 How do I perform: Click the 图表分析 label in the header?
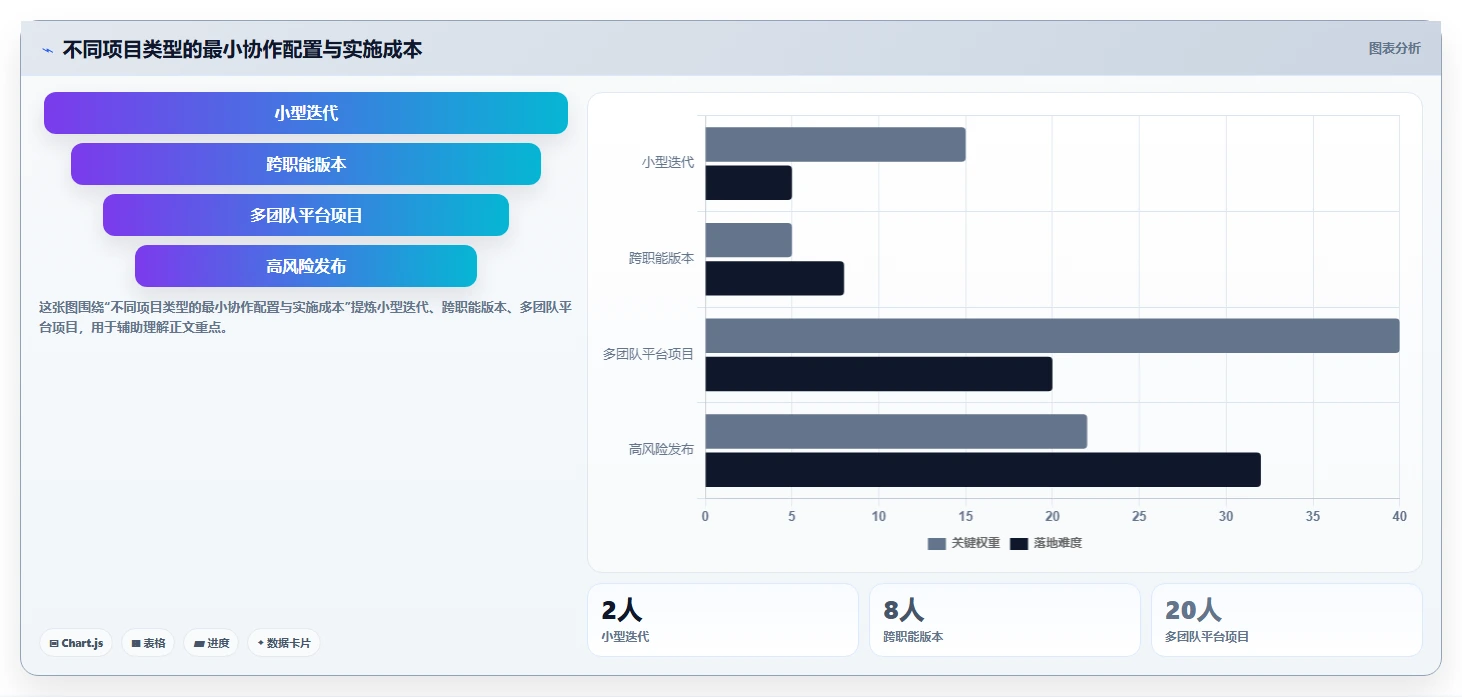click(x=1394, y=48)
